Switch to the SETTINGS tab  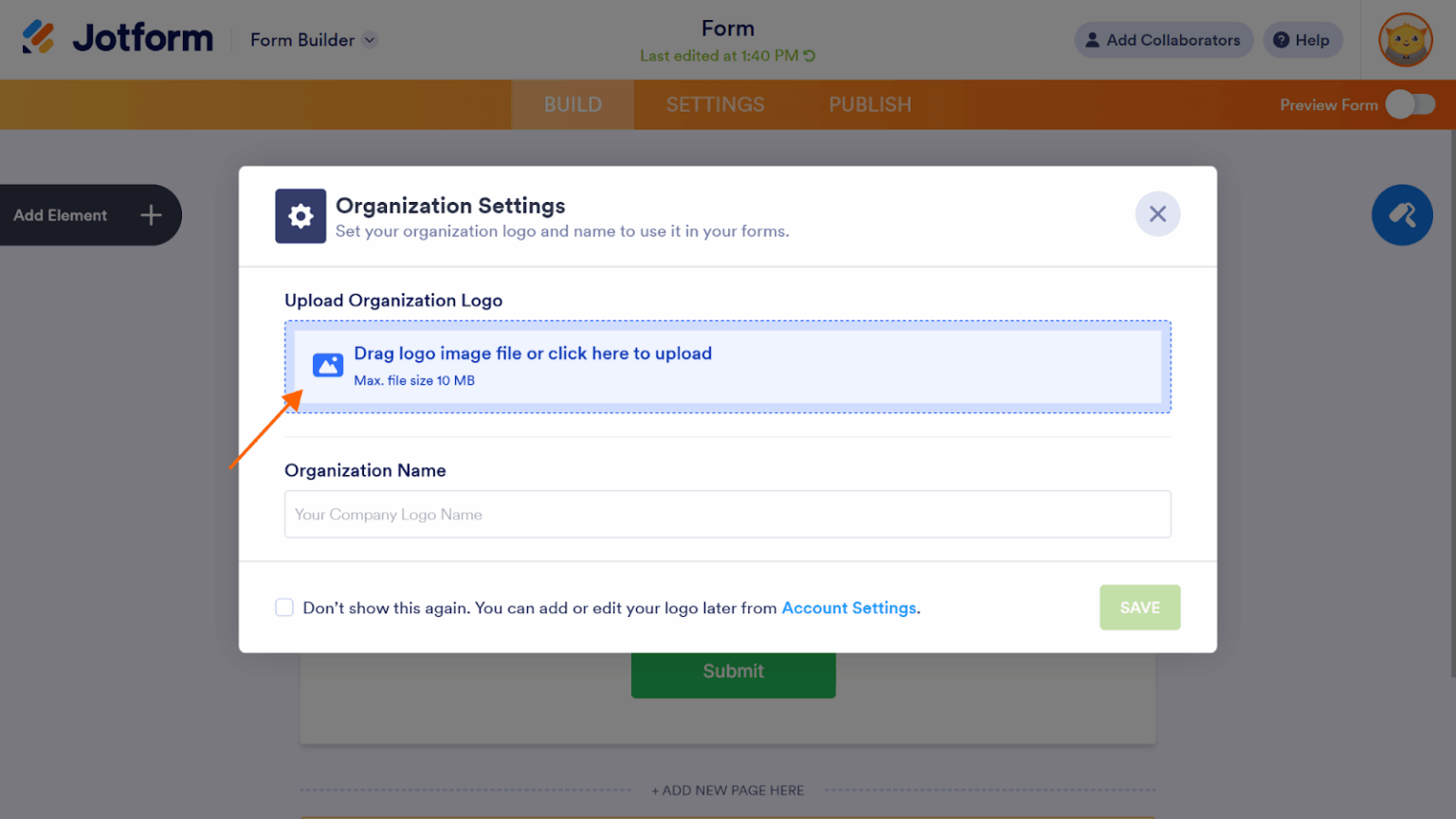pyautogui.click(x=715, y=104)
